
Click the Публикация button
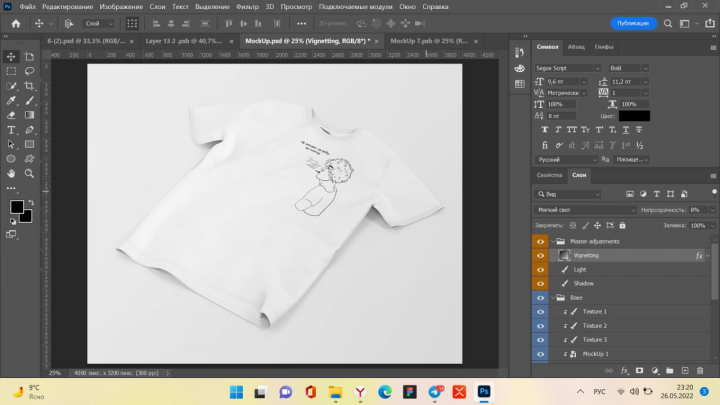point(633,23)
